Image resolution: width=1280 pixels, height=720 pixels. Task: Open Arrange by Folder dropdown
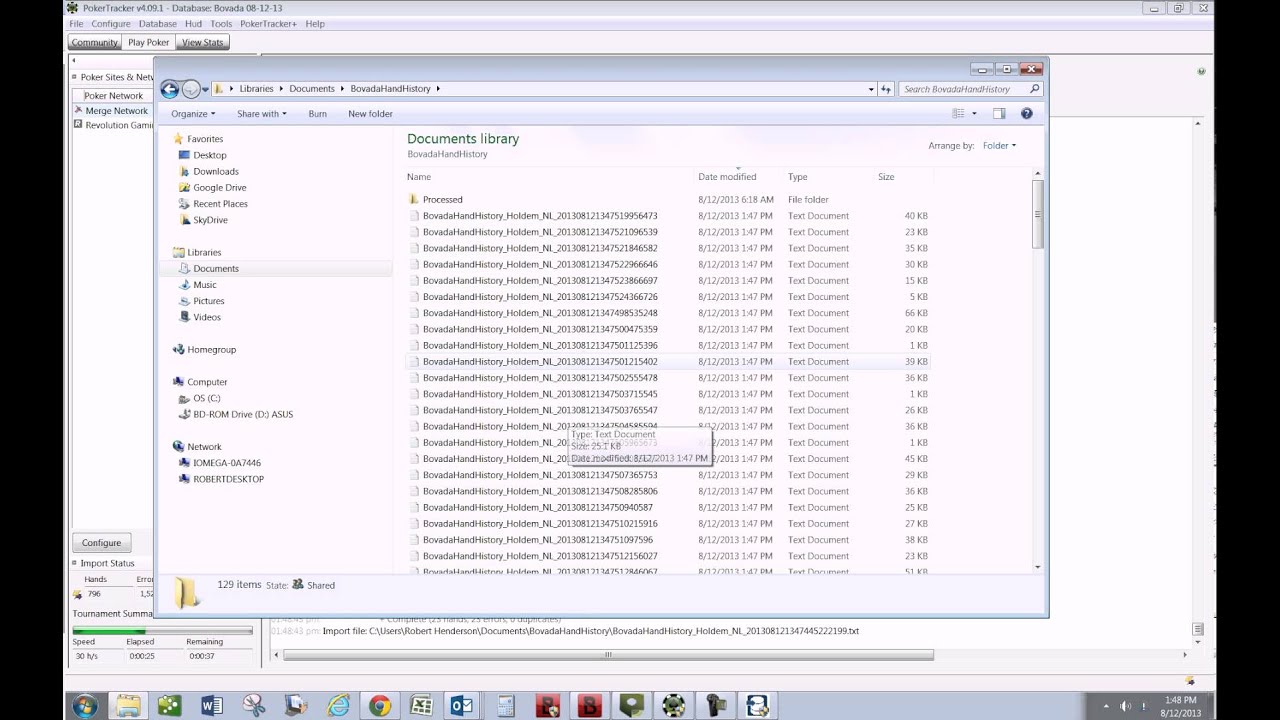point(999,146)
